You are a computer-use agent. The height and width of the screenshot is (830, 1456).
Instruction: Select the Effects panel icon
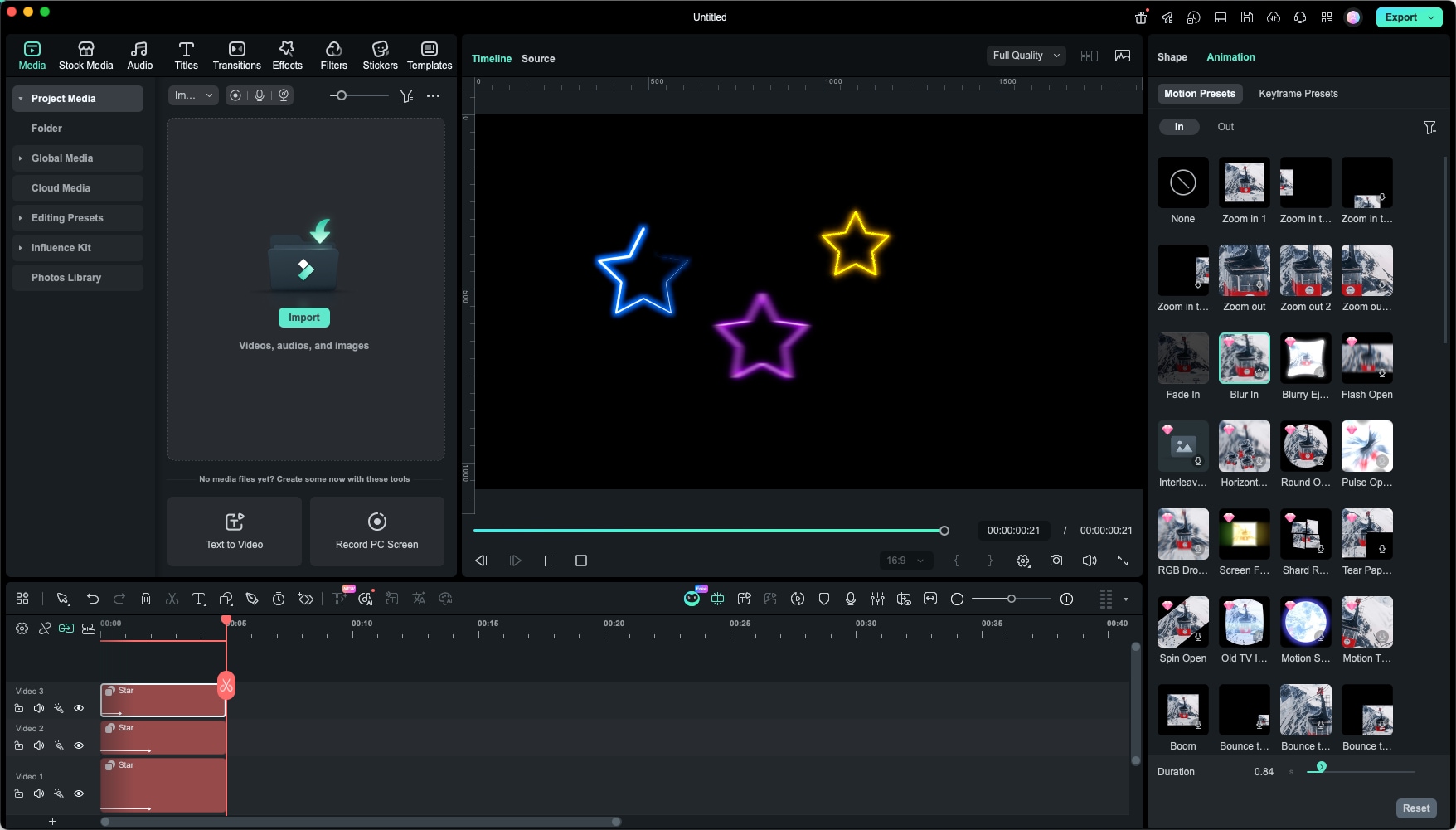pos(287,55)
